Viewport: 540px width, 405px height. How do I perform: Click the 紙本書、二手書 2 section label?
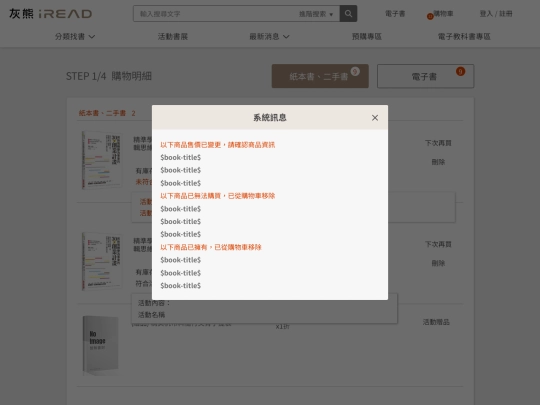(107, 113)
